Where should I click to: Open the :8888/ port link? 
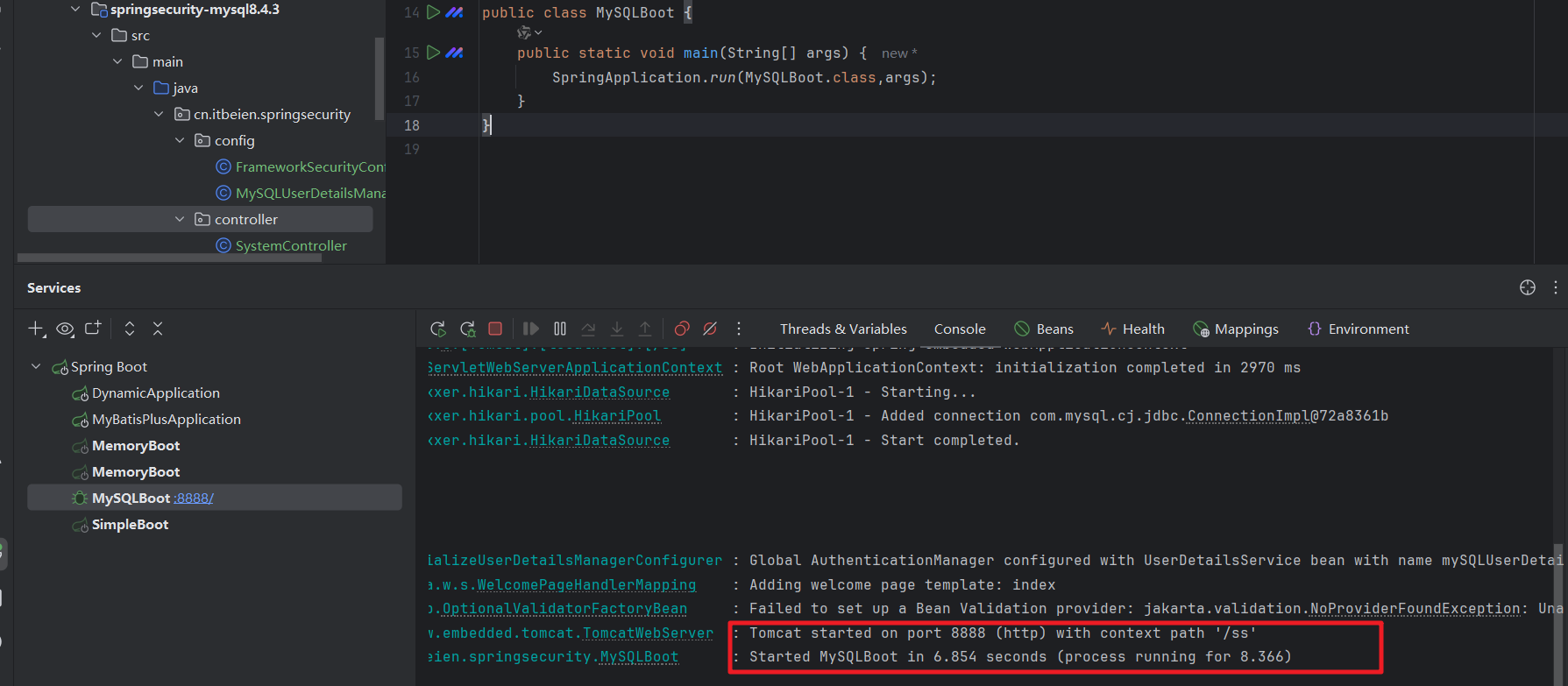194,498
